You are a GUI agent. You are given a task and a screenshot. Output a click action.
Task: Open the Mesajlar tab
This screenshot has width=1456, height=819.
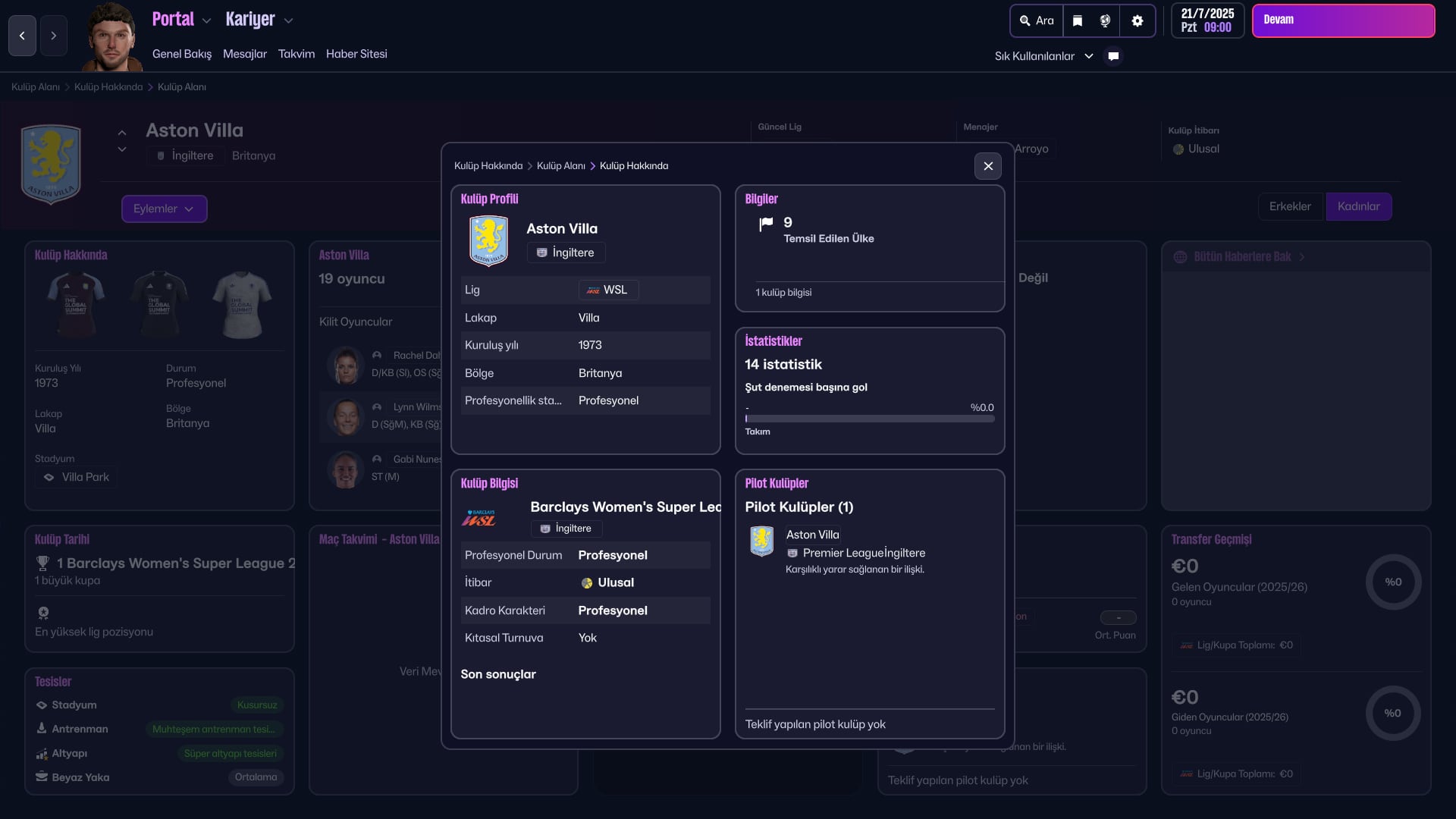244,54
